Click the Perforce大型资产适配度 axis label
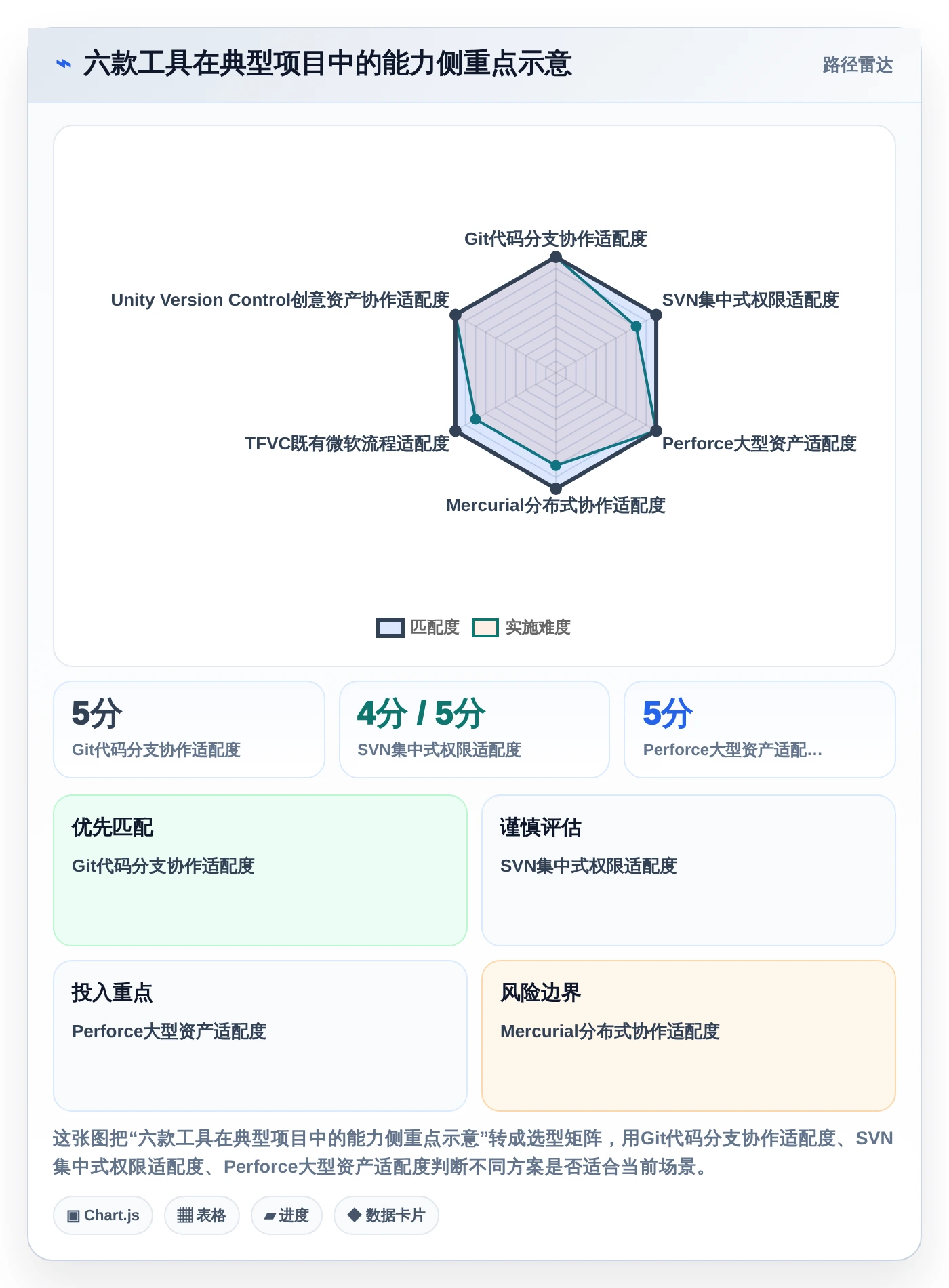This screenshot has width=949, height=1288. (759, 443)
